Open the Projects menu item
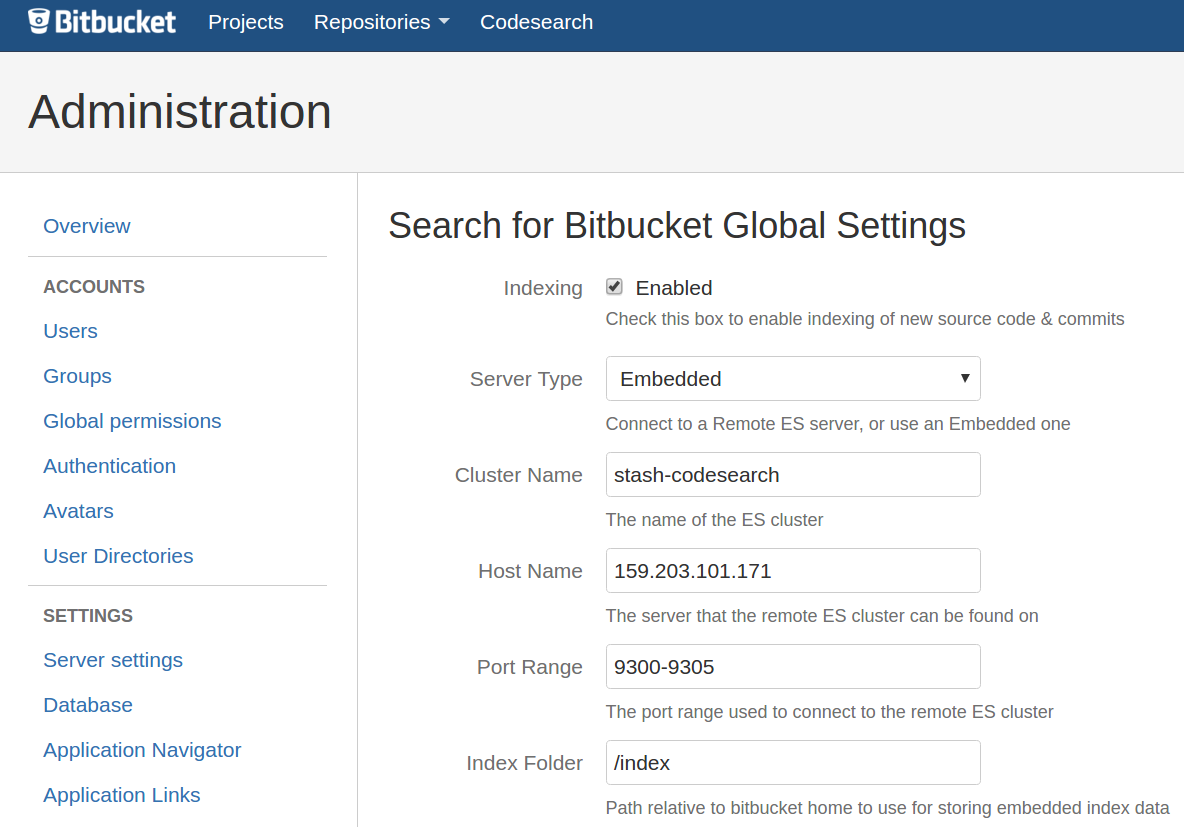 pyautogui.click(x=246, y=22)
